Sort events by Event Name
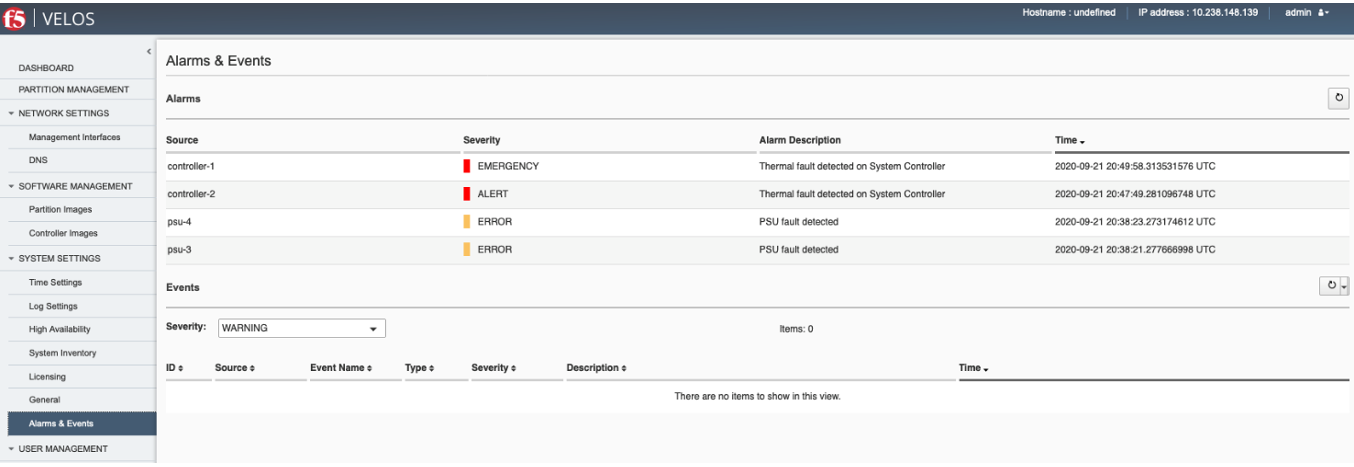Screen dimensions: 1354x467 pos(341,368)
